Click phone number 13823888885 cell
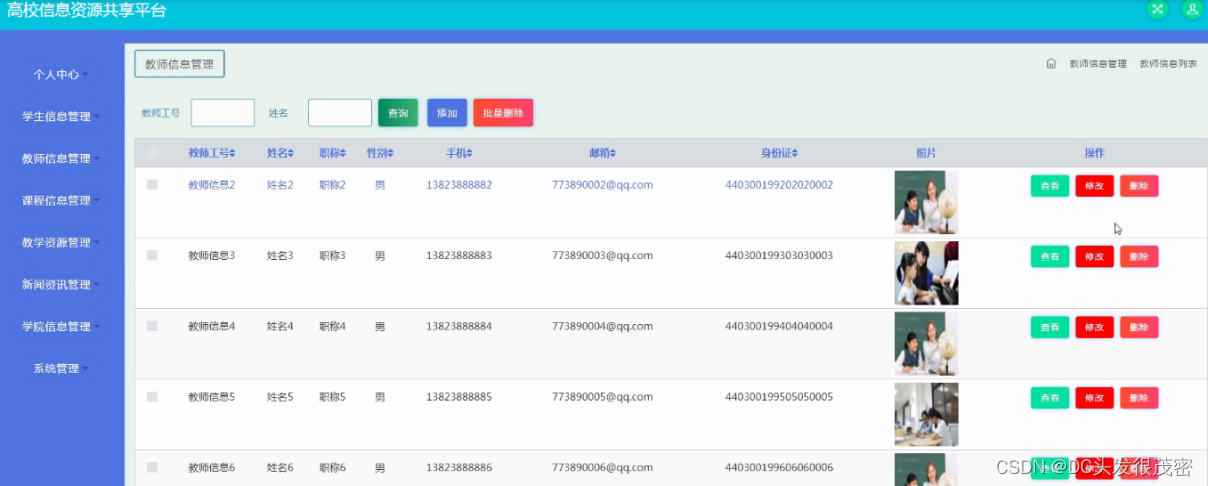This screenshot has width=1208, height=486. click(459, 397)
